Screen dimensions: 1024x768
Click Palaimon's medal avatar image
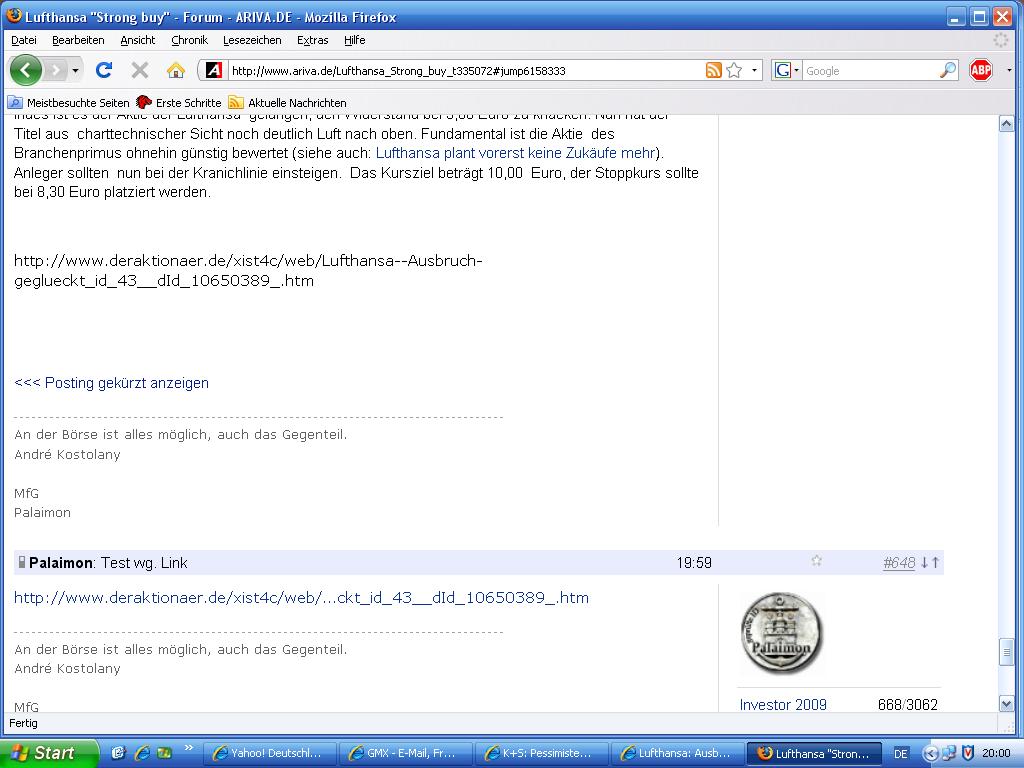coord(783,632)
